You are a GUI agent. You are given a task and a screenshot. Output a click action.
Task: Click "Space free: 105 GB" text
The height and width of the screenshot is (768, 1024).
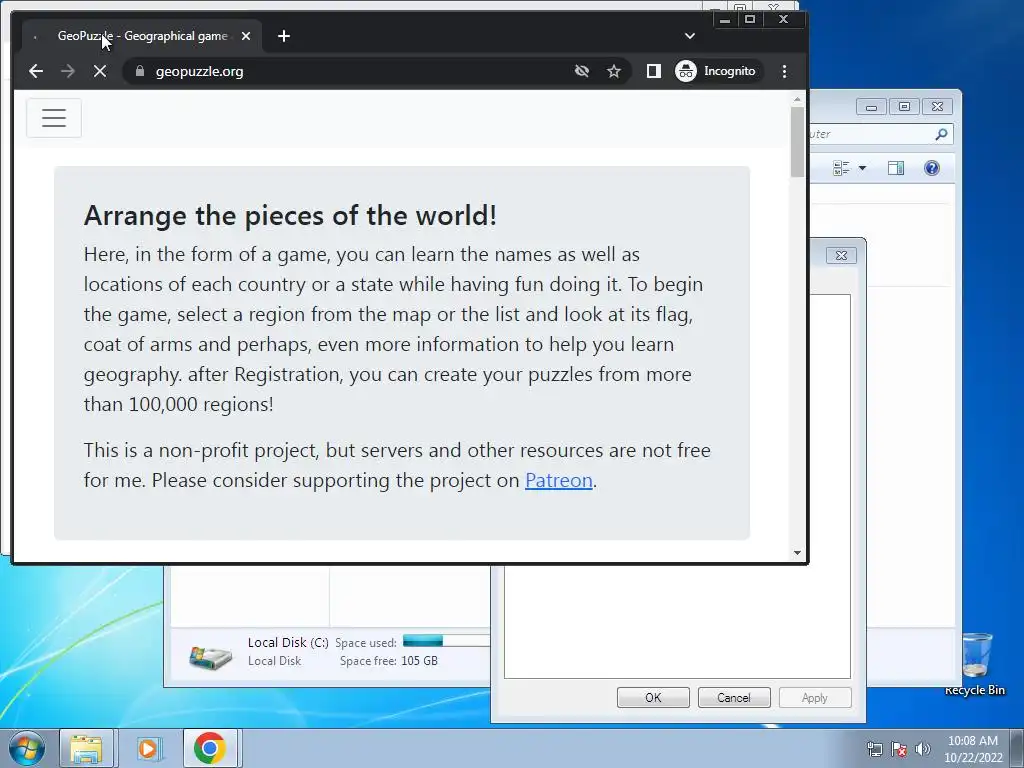(x=389, y=661)
